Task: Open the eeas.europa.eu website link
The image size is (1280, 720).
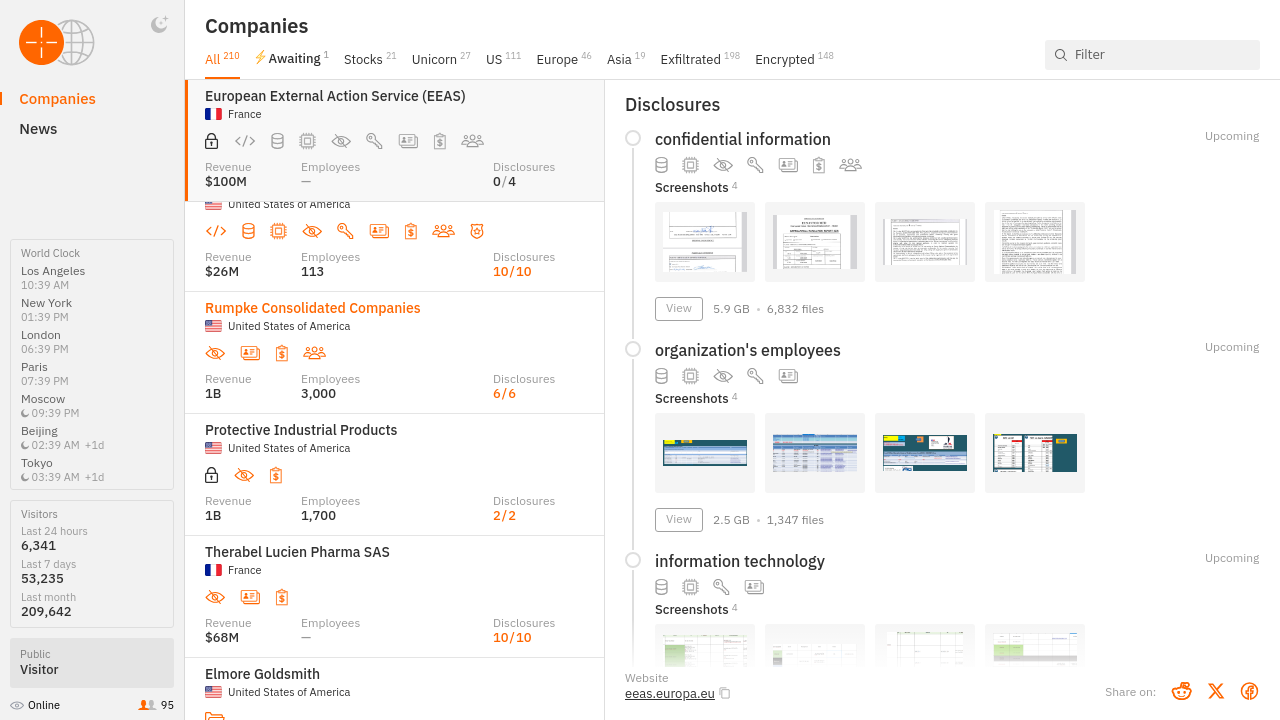Action: coord(669,694)
